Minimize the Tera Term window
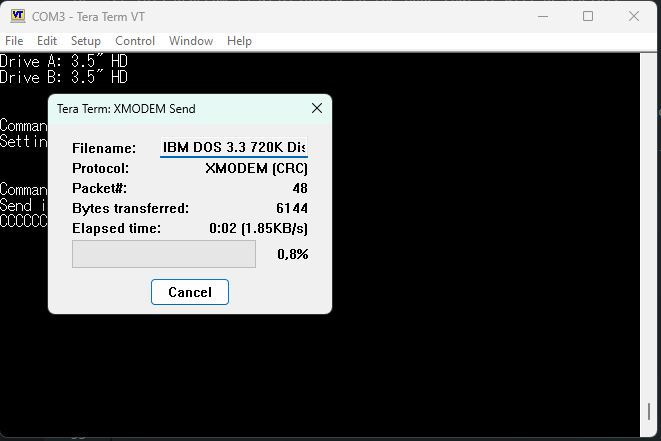The width and height of the screenshot is (661, 441). click(541, 16)
